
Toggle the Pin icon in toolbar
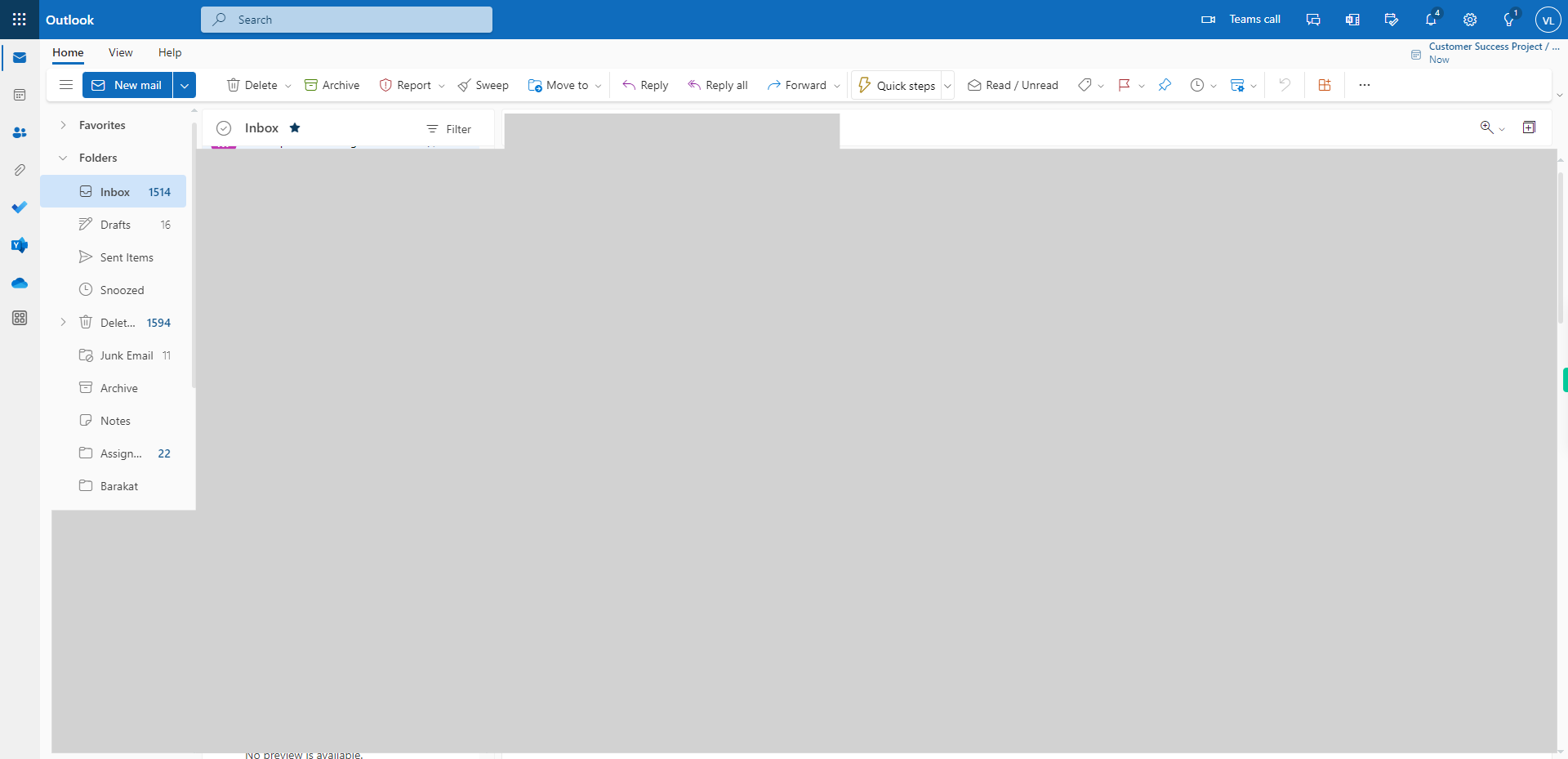click(x=1165, y=85)
